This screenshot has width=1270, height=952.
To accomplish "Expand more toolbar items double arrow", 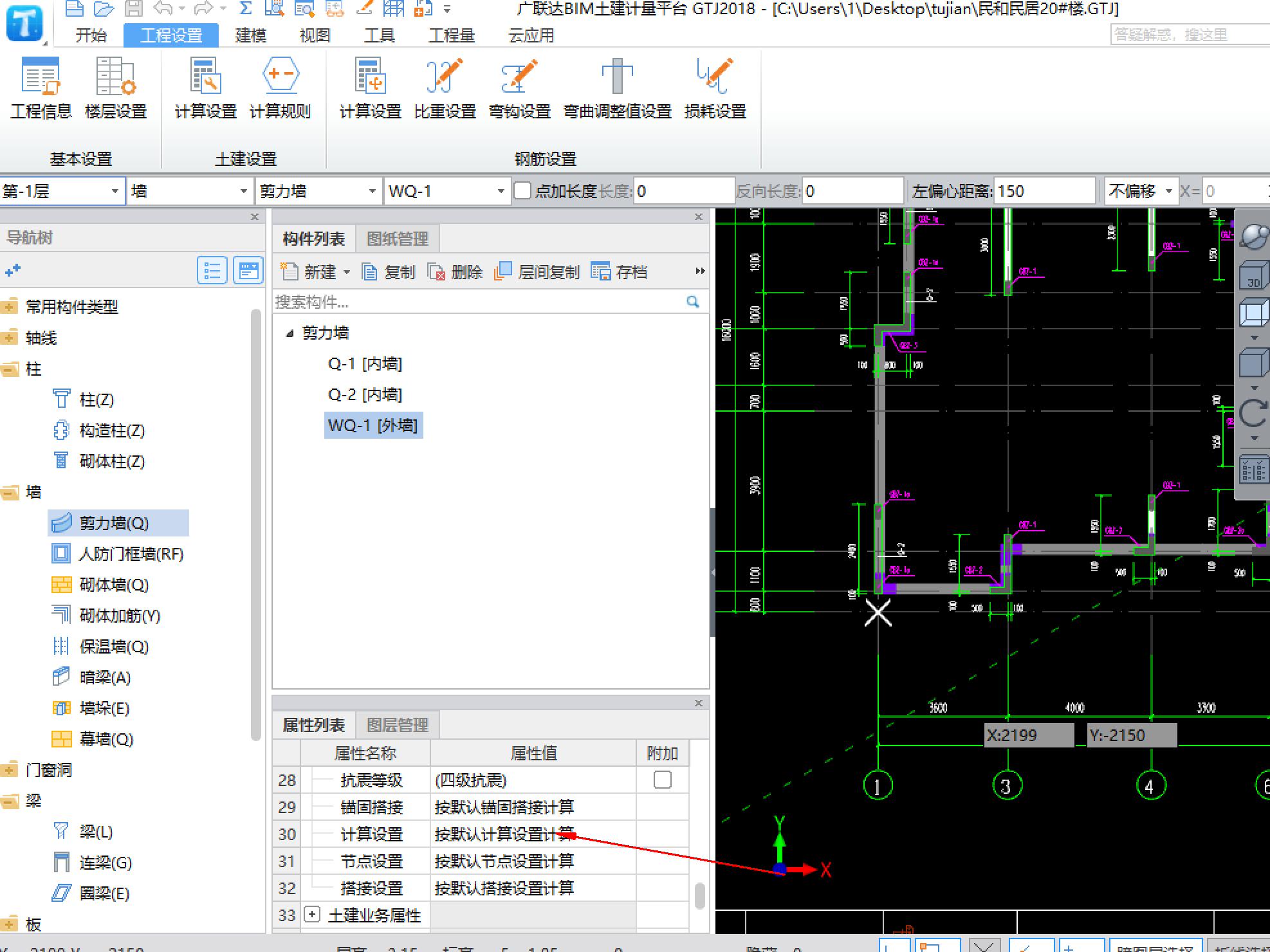I will coord(700,271).
